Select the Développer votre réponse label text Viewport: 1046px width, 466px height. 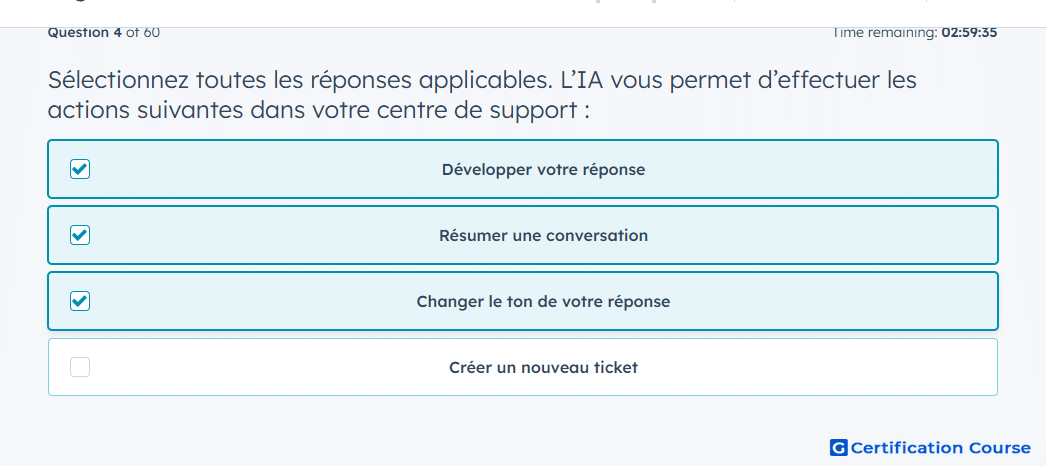point(543,169)
